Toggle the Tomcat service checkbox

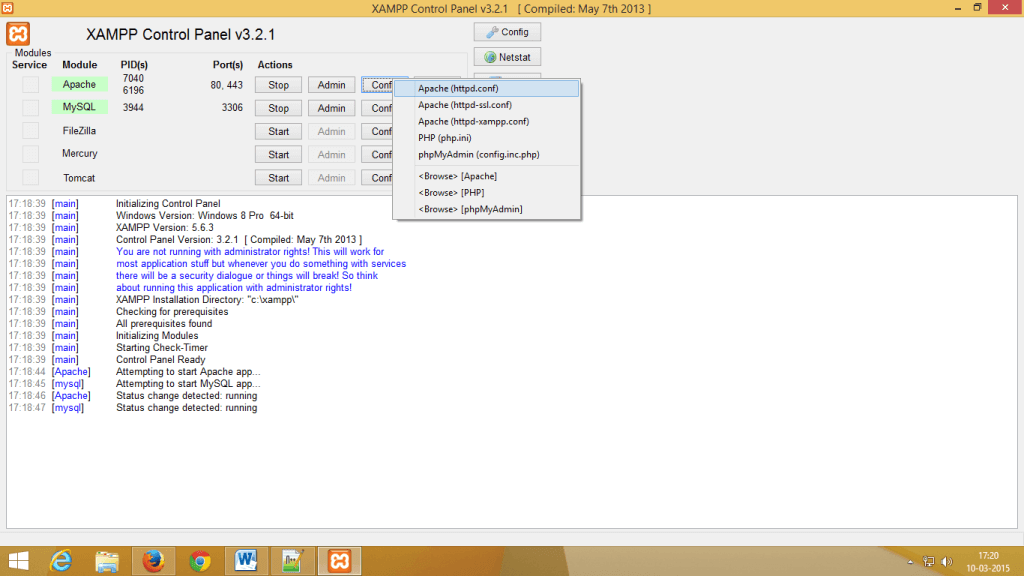31,178
